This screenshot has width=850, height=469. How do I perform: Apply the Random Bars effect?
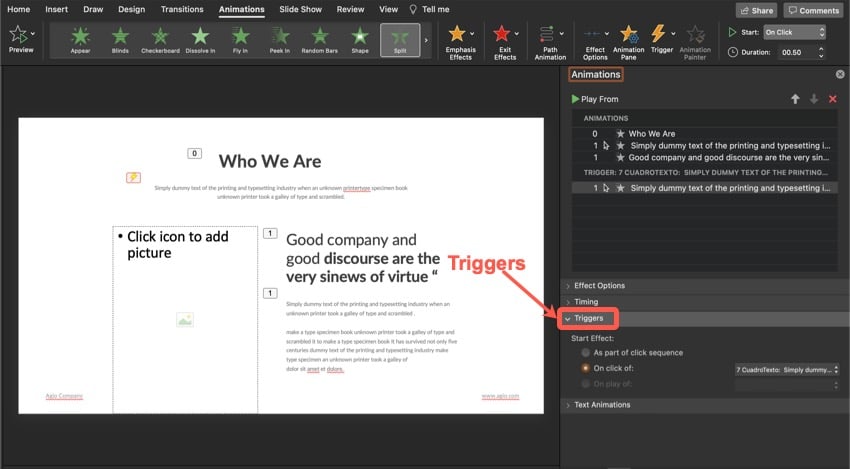point(320,40)
